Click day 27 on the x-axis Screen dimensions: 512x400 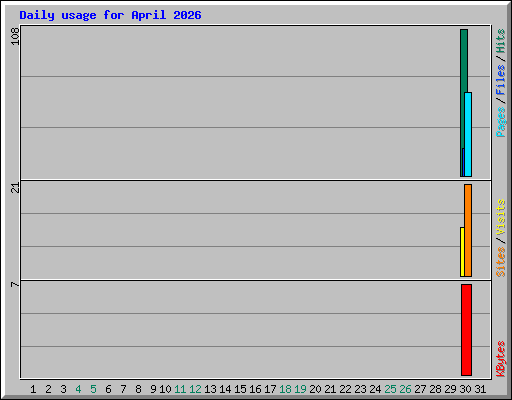(420, 389)
